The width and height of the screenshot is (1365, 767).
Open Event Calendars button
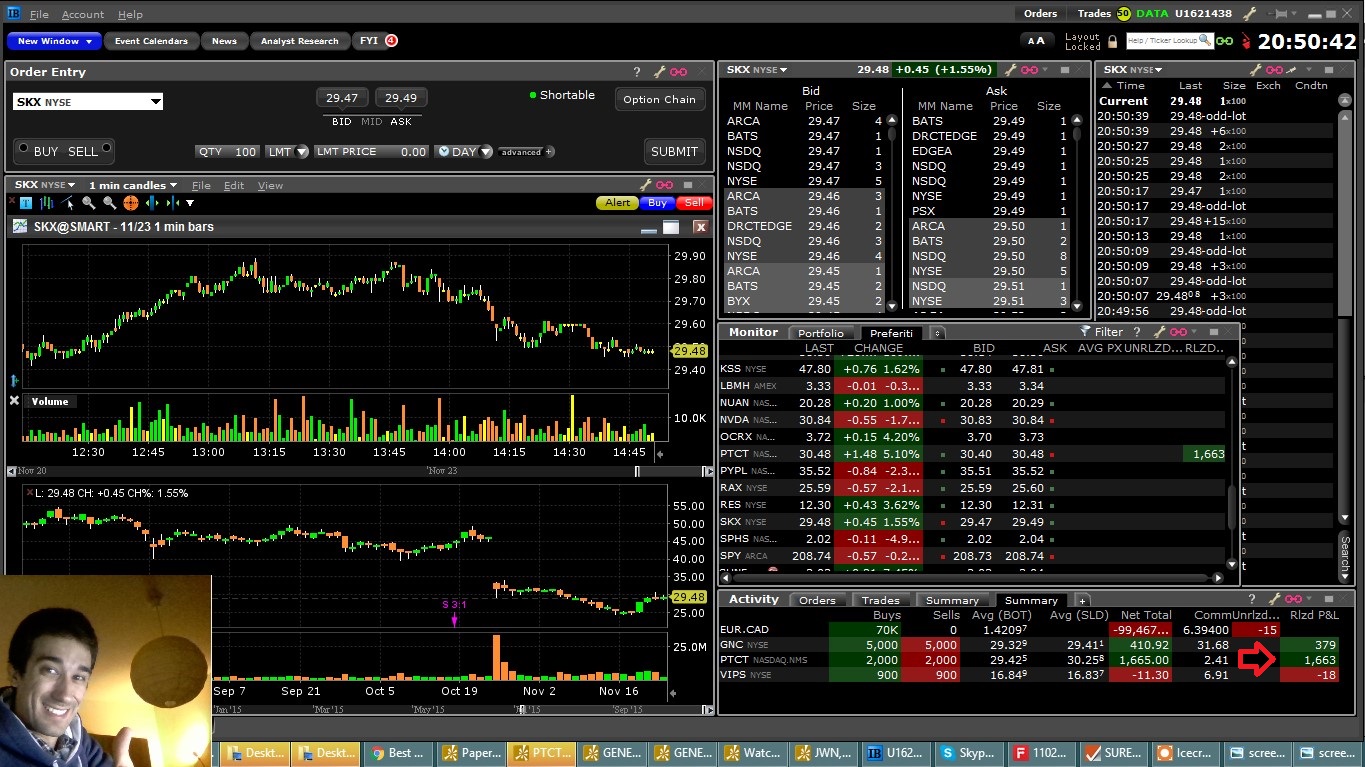coord(151,41)
